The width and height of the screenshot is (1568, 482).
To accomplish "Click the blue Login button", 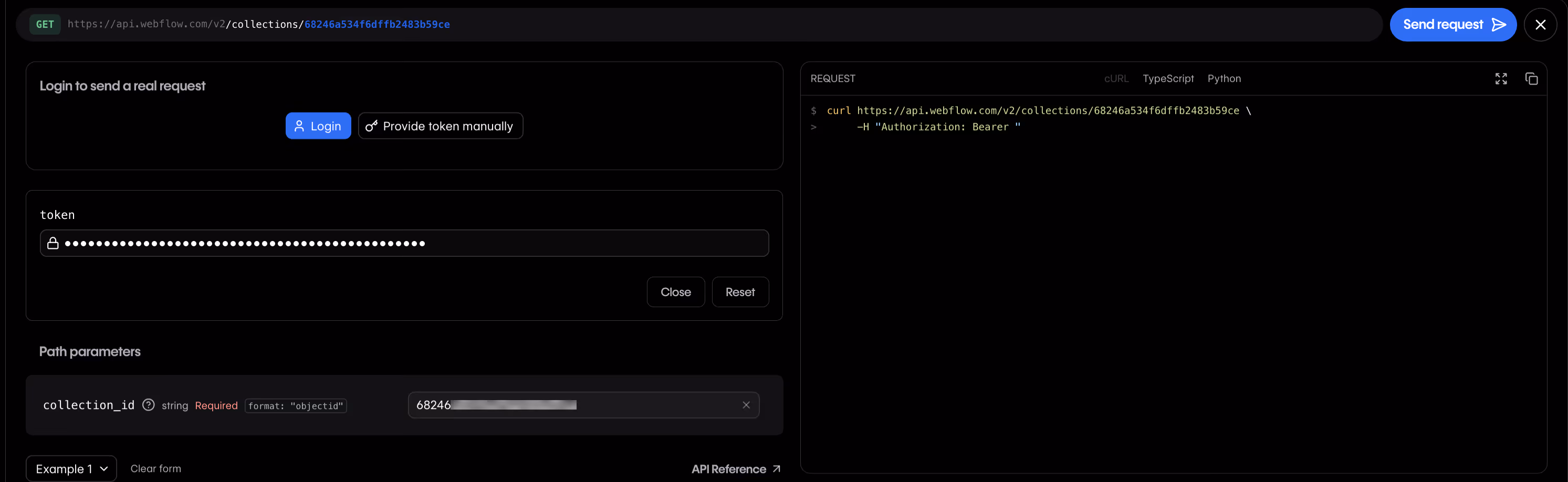I will 318,126.
